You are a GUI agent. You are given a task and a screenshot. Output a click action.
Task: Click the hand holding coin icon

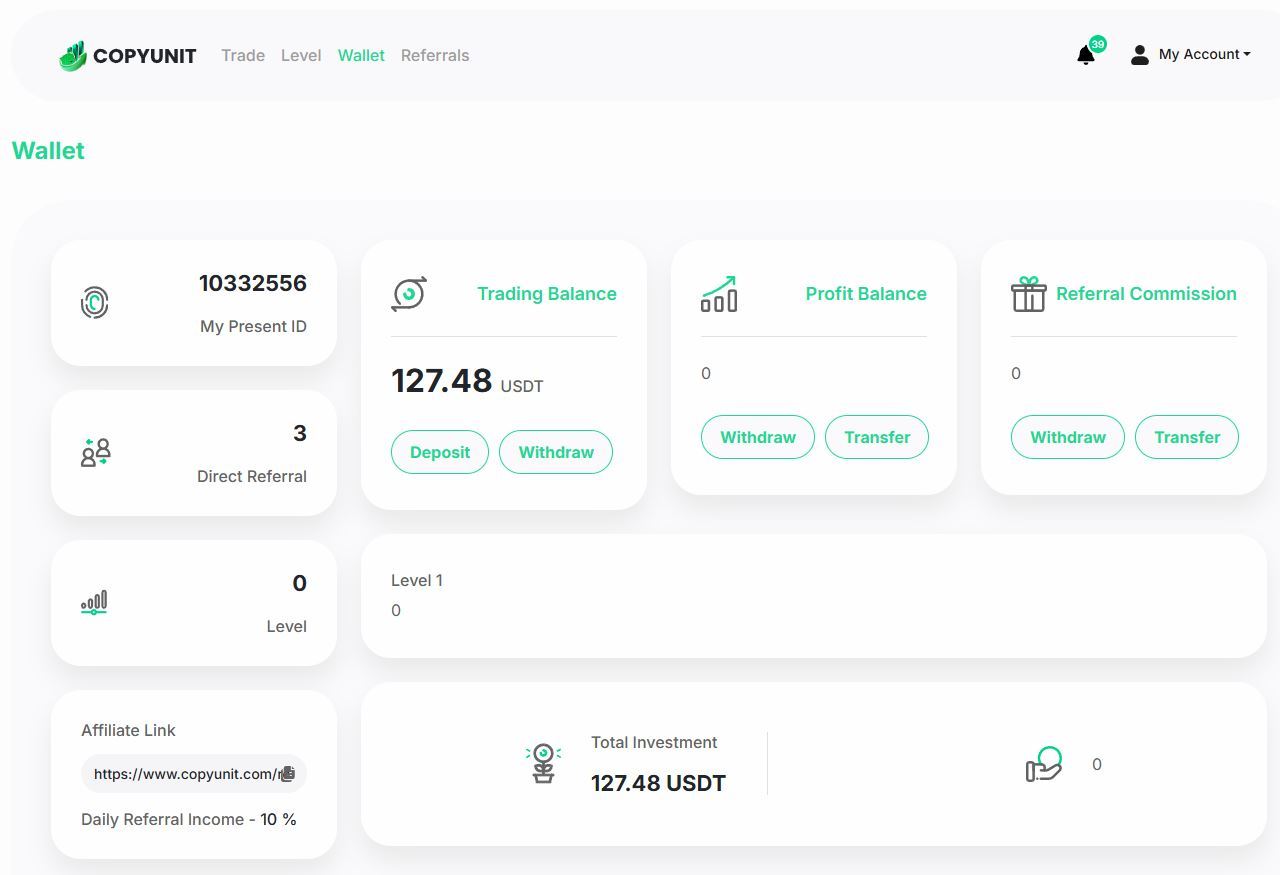pos(1044,765)
